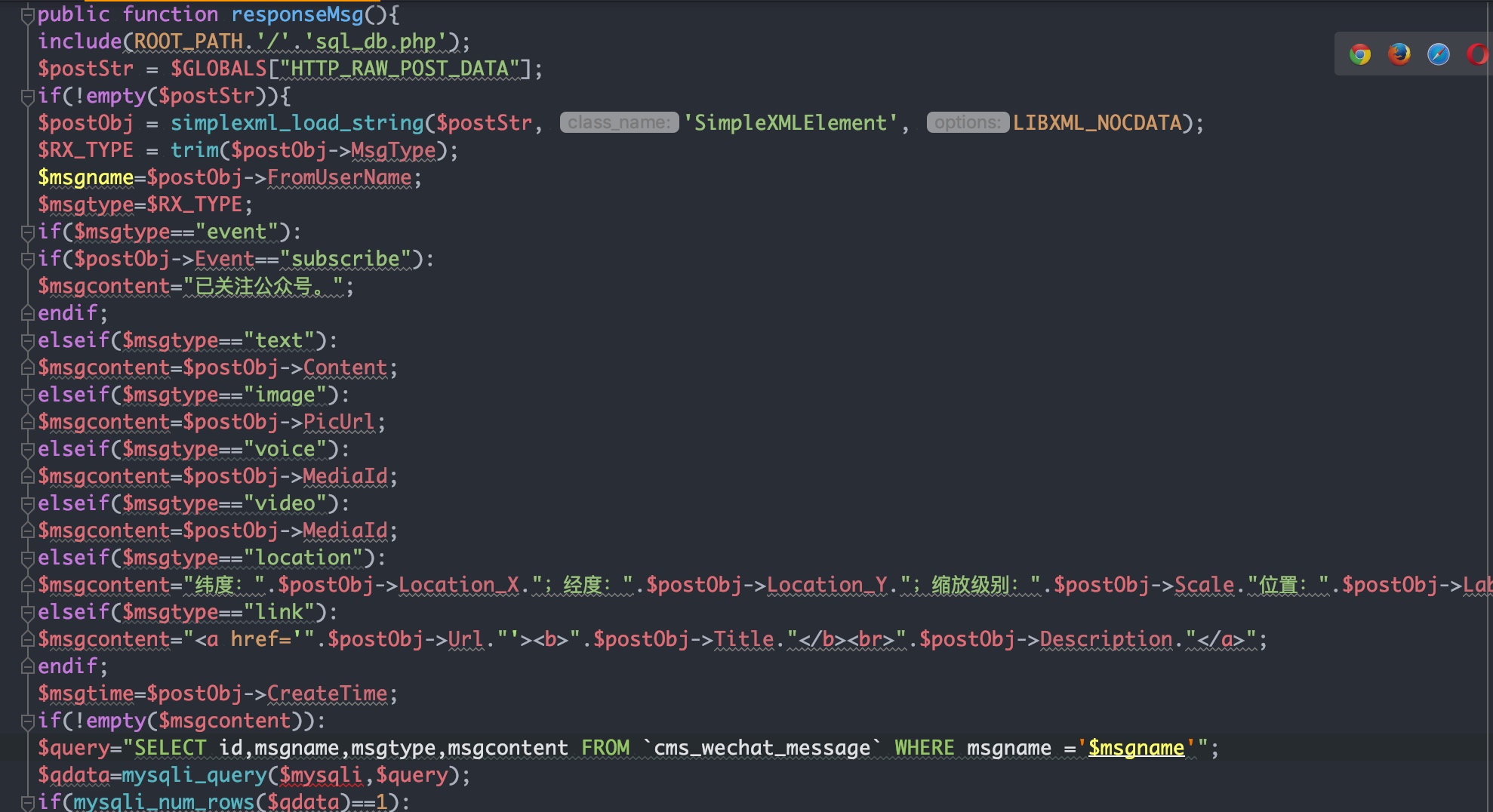Open preview in Safari browser

point(1438,54)
